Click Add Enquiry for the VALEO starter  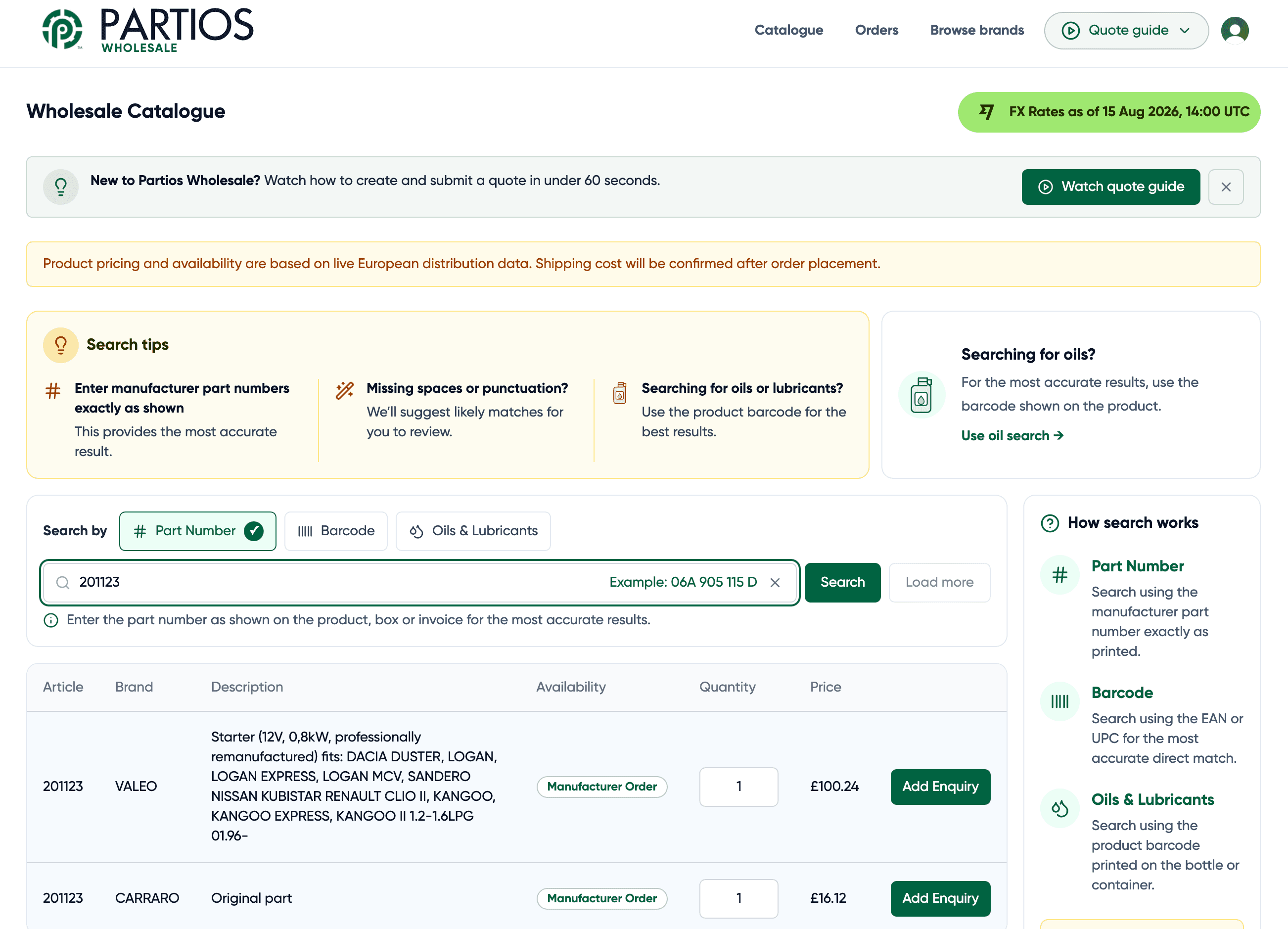pos(940,787)
